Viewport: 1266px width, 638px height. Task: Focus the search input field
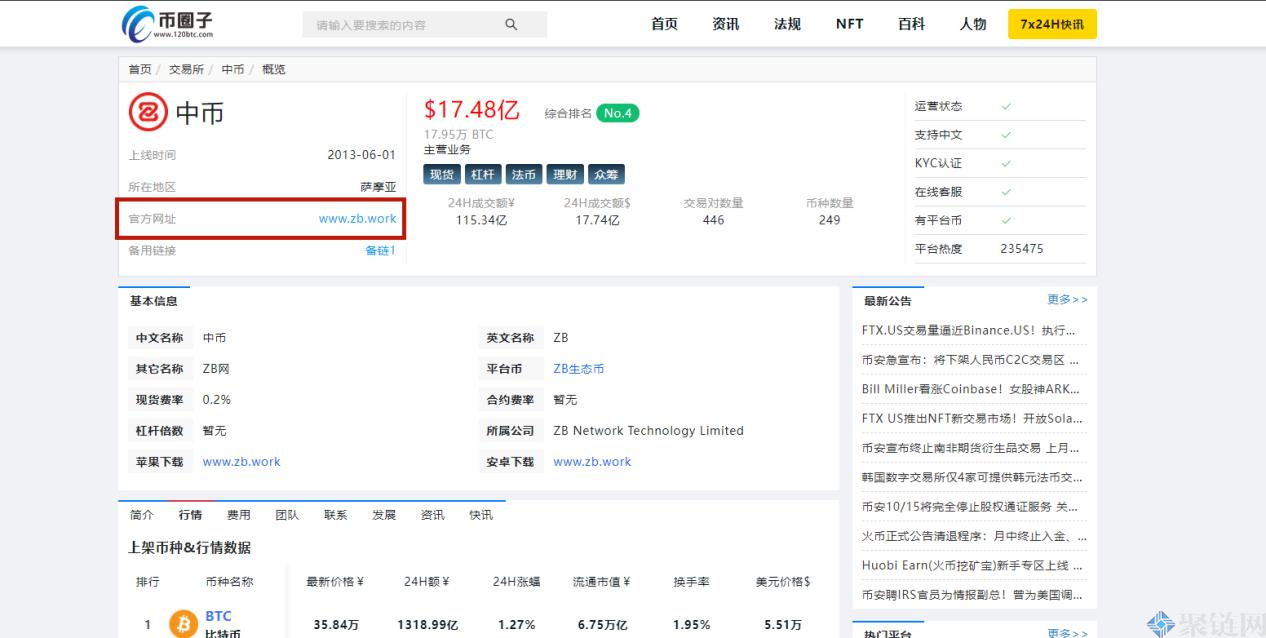[424, 25]
